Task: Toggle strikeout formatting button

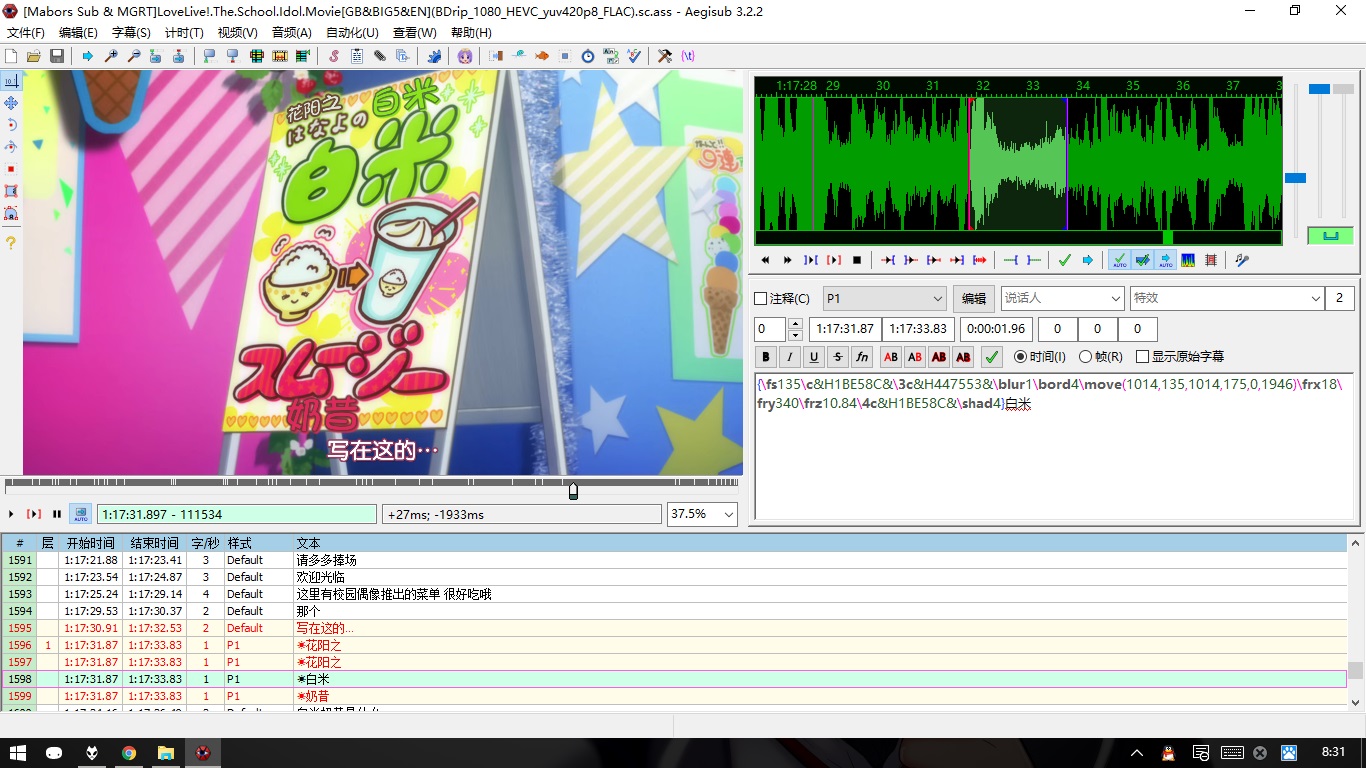Action: coord(838,357)
